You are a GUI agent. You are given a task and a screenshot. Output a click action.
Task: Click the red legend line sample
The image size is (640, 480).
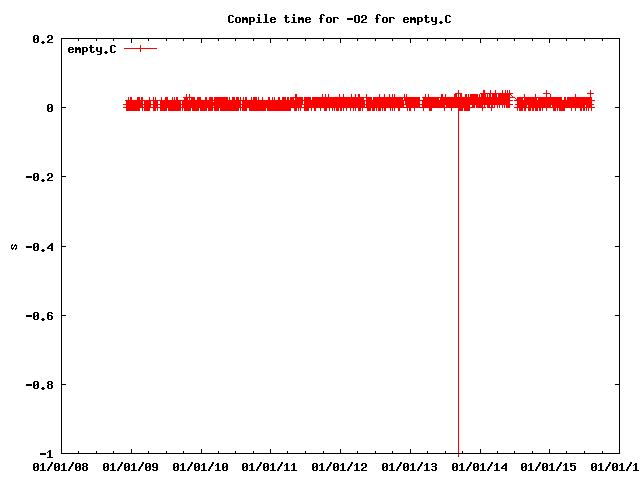coord(141,49)
